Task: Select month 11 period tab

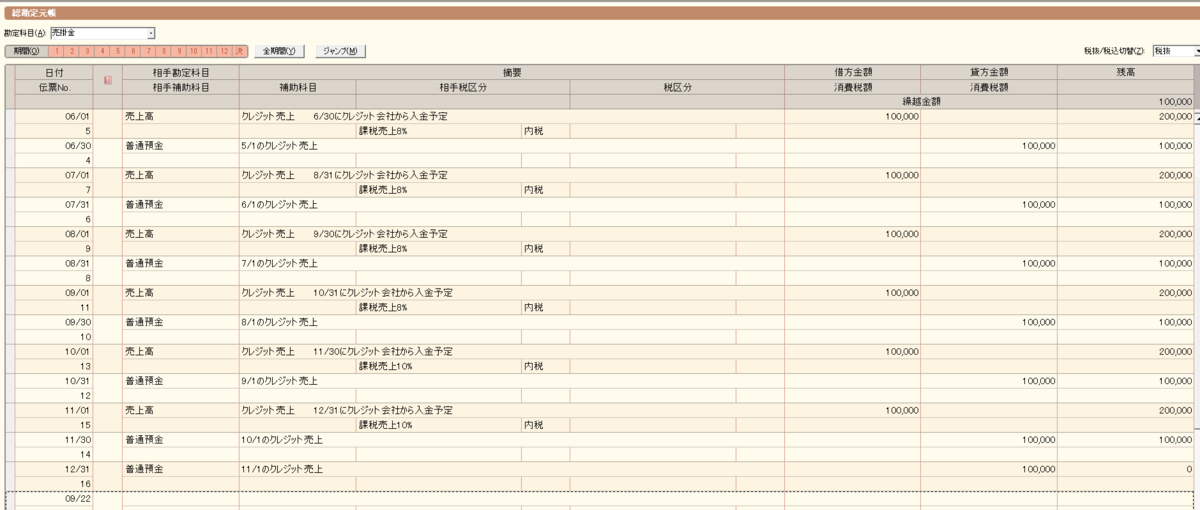Action: coord(209,51)
